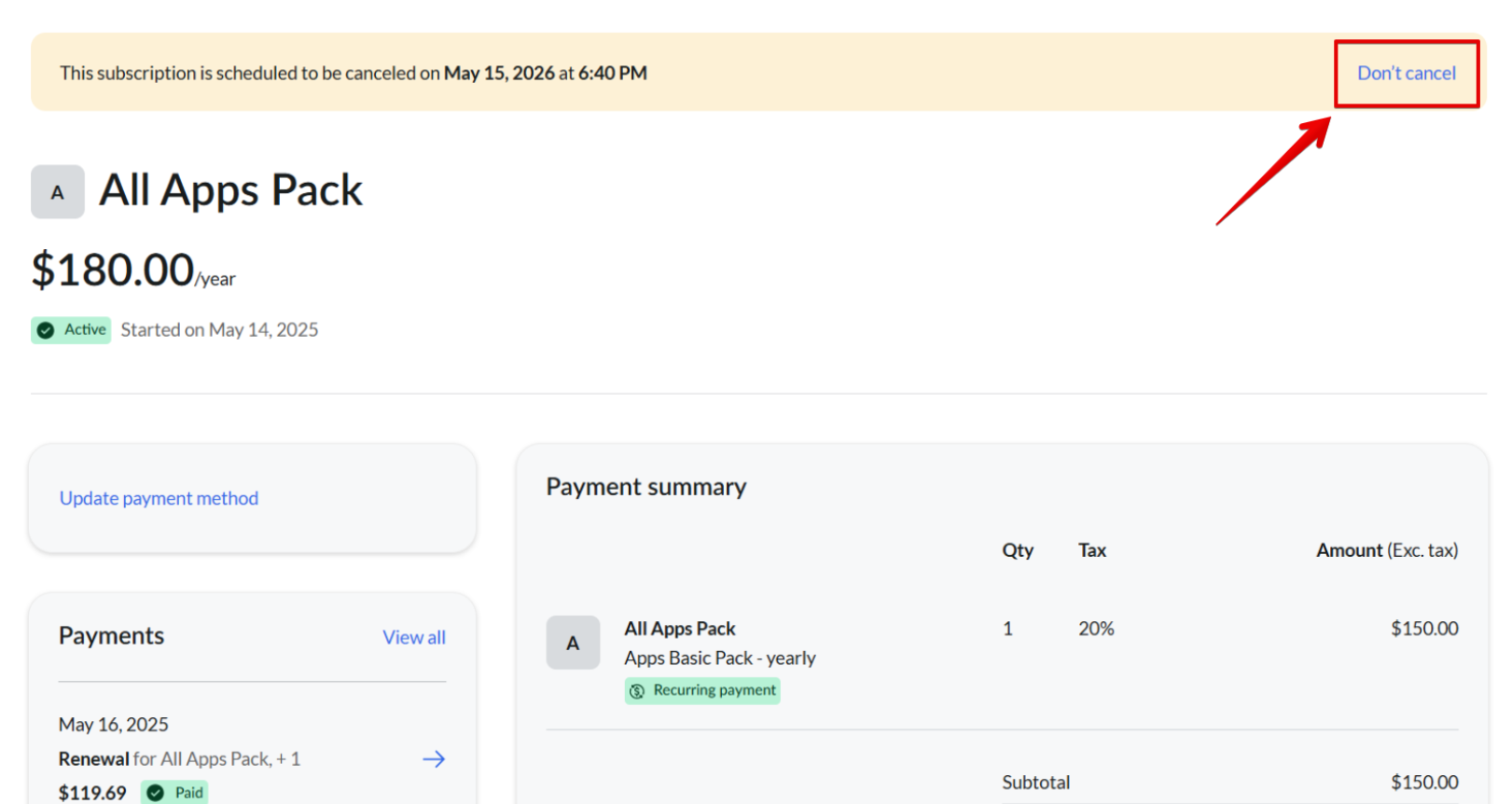The height and width of the screenshot is (804, 1512).
Task: Click the Amount (Exc. tax) column header
Action: 1387,550
